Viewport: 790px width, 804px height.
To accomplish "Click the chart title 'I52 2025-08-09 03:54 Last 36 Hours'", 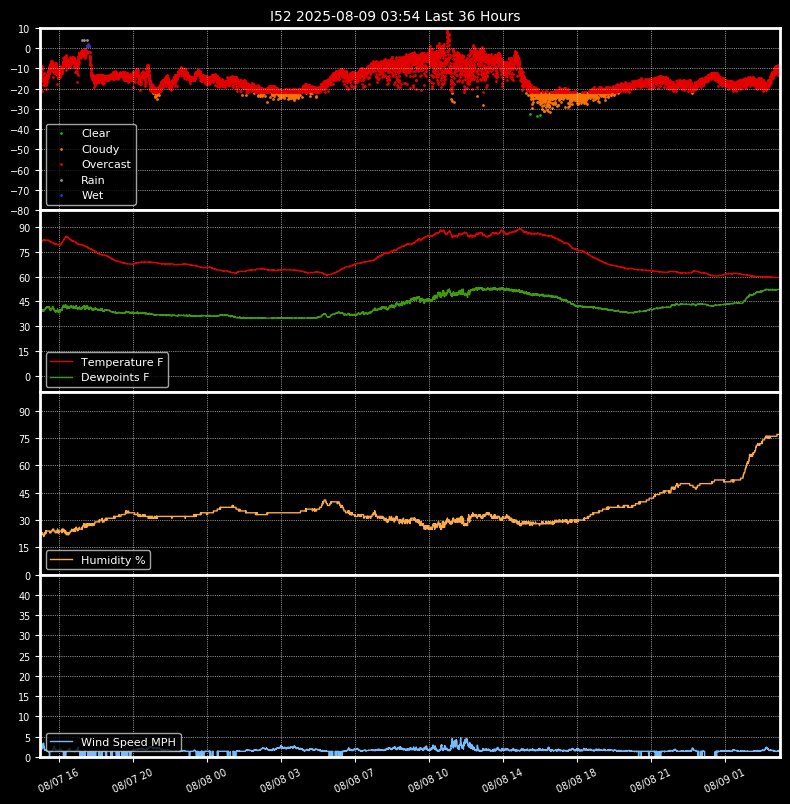I will (395, 16).
